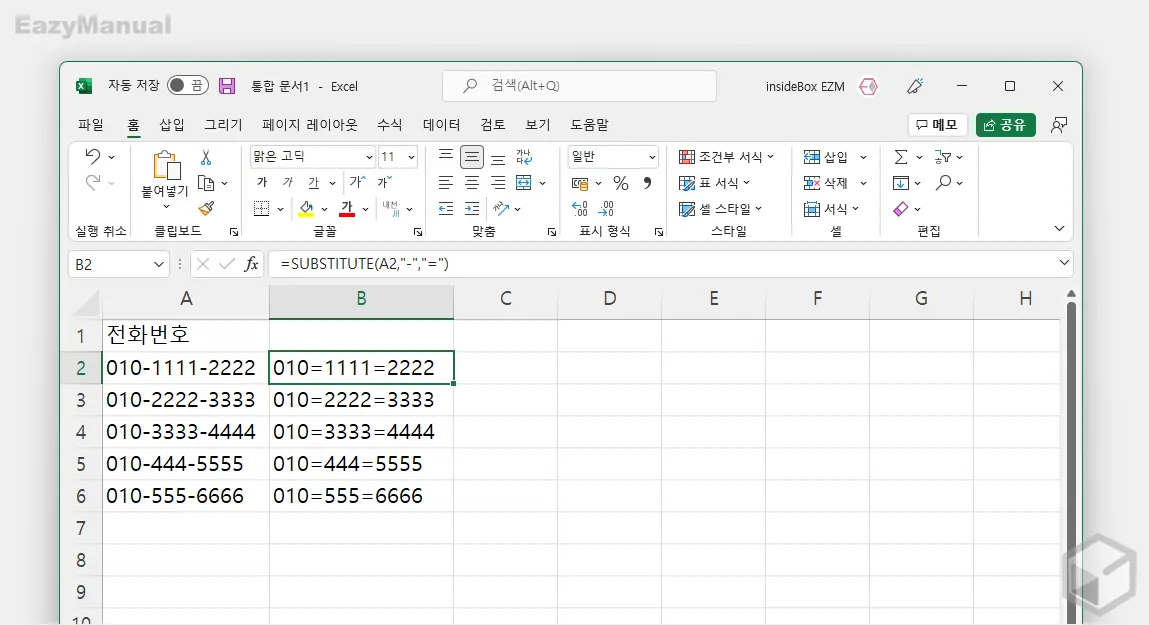Viewport: 1149px width, 625px height.
Task: Open the 파일 menu
Action: (x=91, y=124)
